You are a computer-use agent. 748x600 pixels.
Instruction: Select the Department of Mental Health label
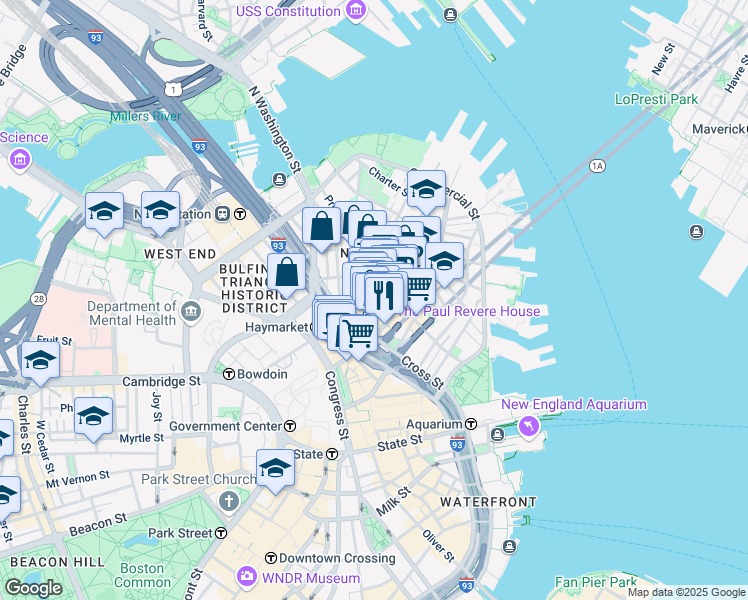[x=132, y=313]
